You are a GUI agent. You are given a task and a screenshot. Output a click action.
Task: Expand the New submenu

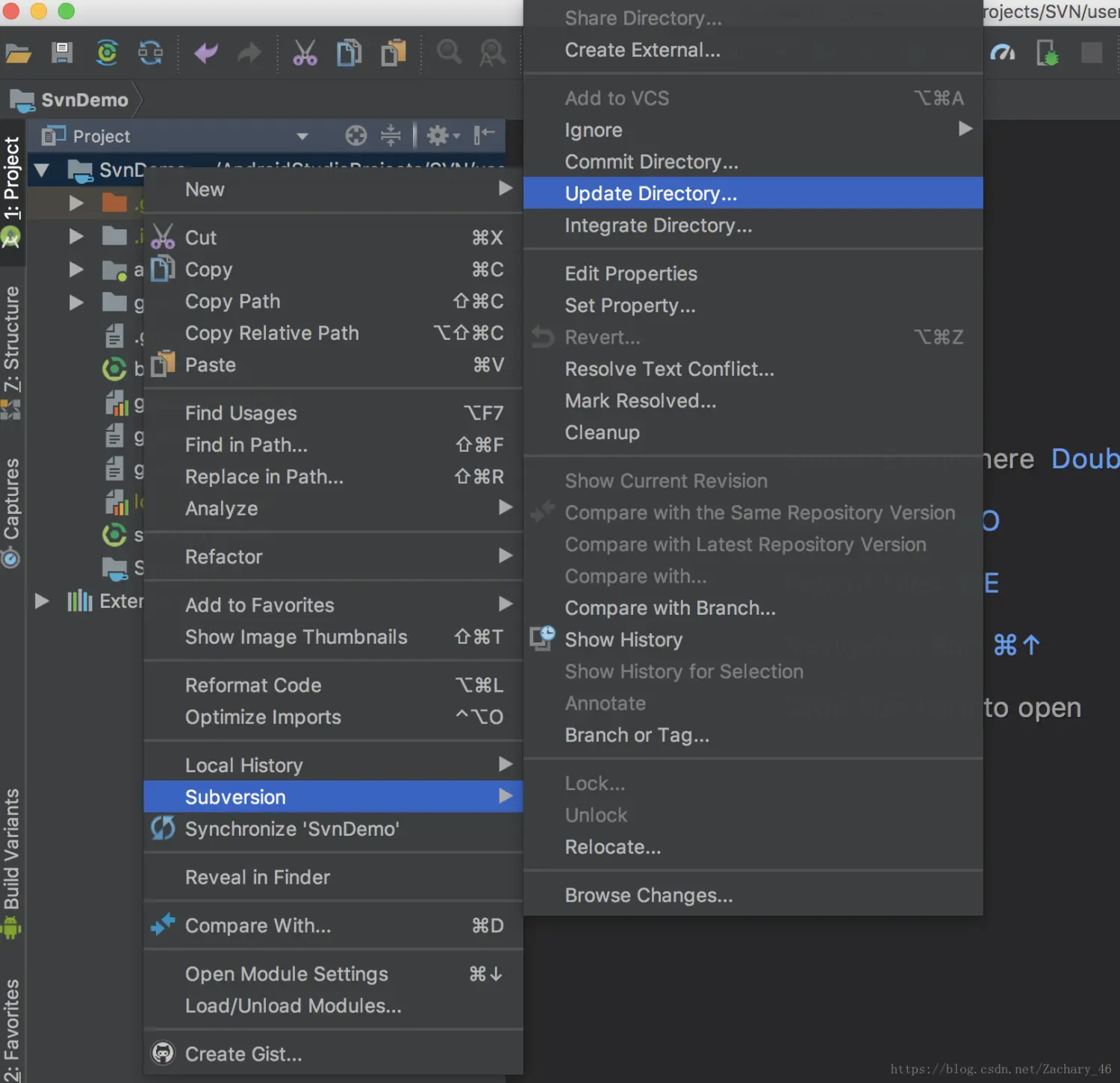pyautogui.click(x=333, y=190)
